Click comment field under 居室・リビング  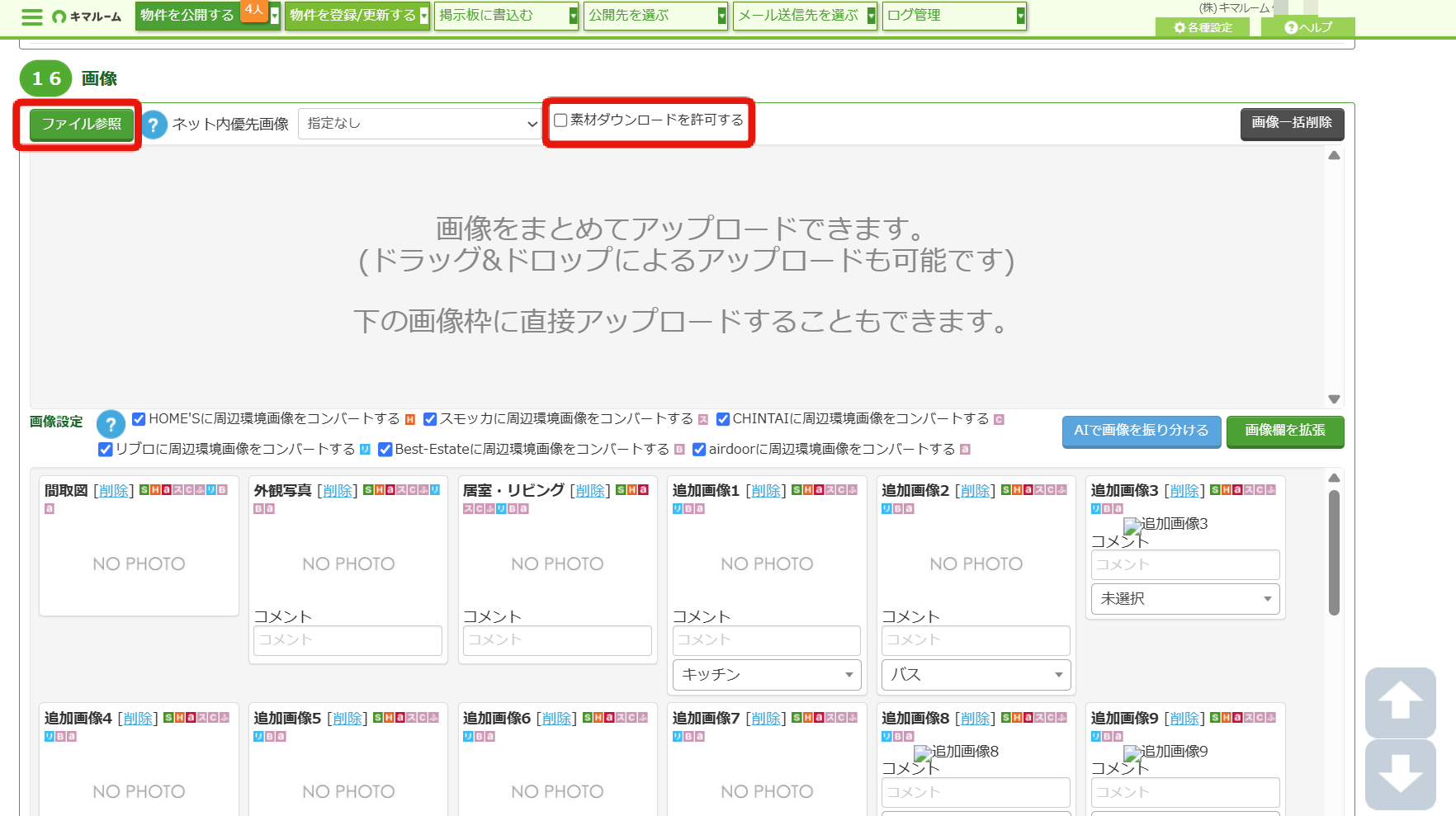[557, 640]
